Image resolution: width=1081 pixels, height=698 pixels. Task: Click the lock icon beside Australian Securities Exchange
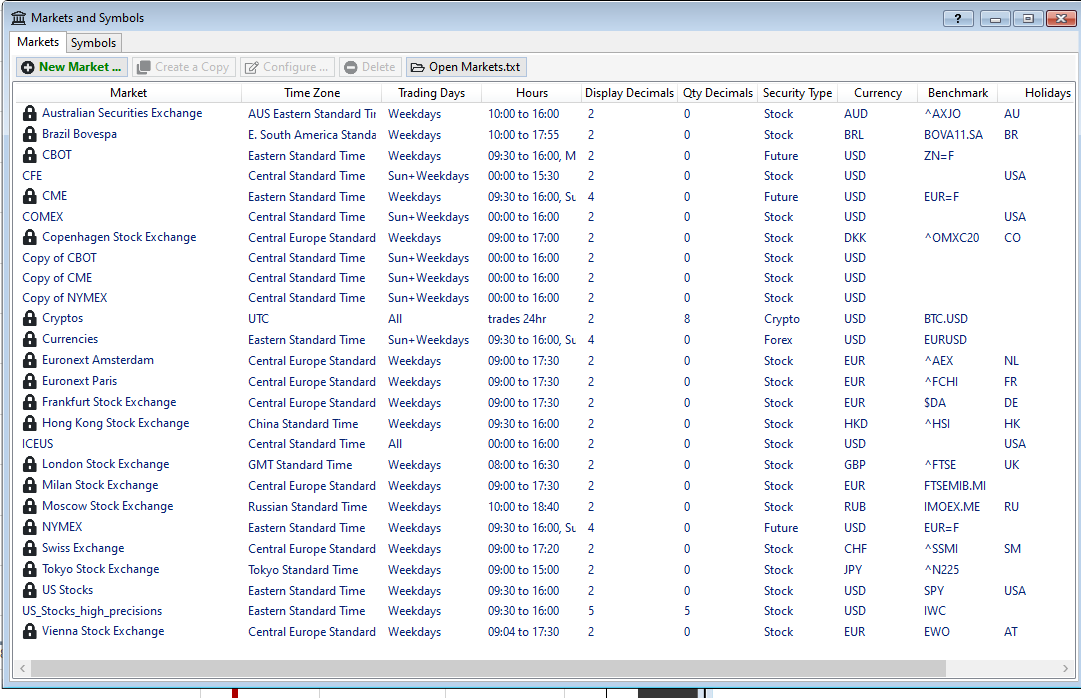click(30, 113)
